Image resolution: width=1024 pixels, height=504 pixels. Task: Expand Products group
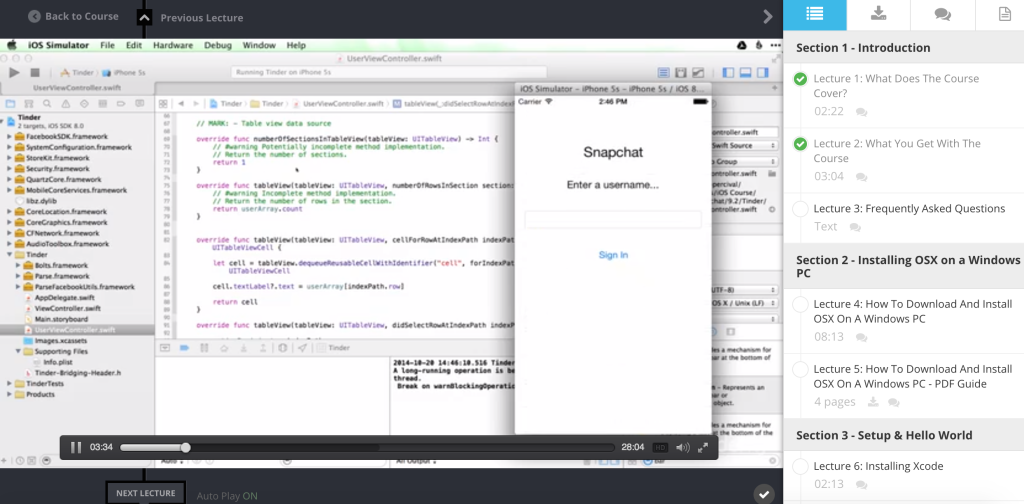tap(9, 394)
